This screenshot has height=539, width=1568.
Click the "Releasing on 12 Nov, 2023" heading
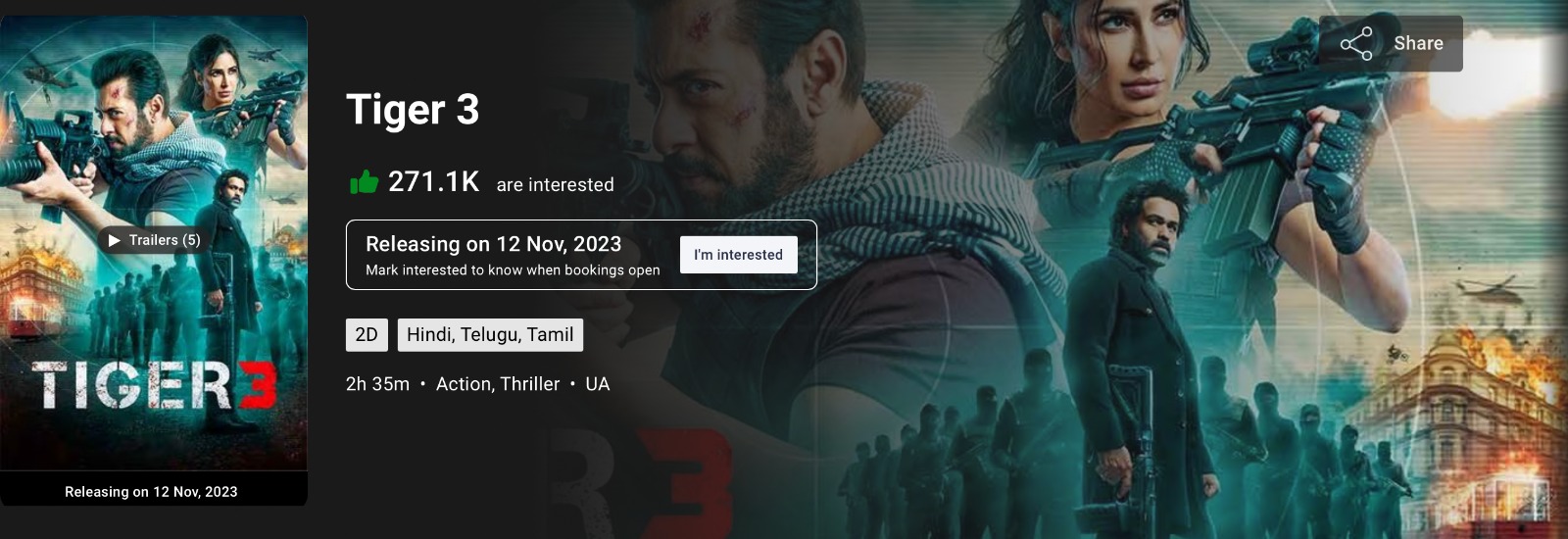point(494,244)
